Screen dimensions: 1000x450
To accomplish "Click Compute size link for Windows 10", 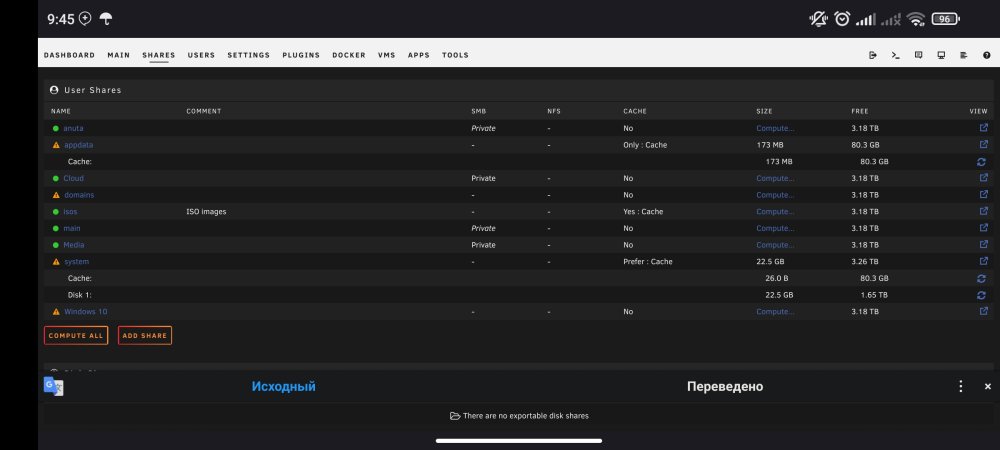I will [775, 312].
